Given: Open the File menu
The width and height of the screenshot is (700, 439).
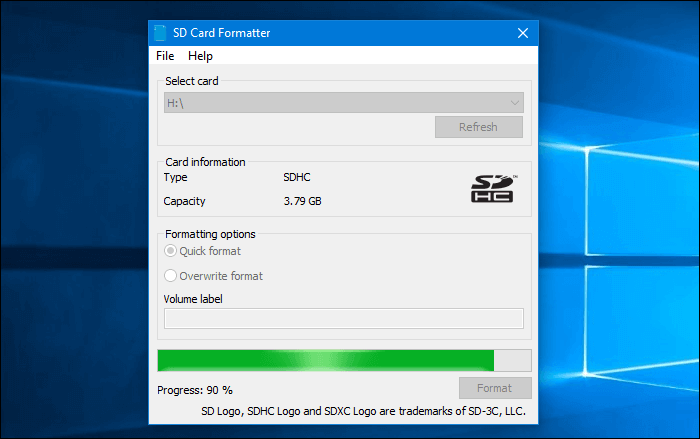Looking at the screenshot, I should pyautogui.click(x=165, y=56).
